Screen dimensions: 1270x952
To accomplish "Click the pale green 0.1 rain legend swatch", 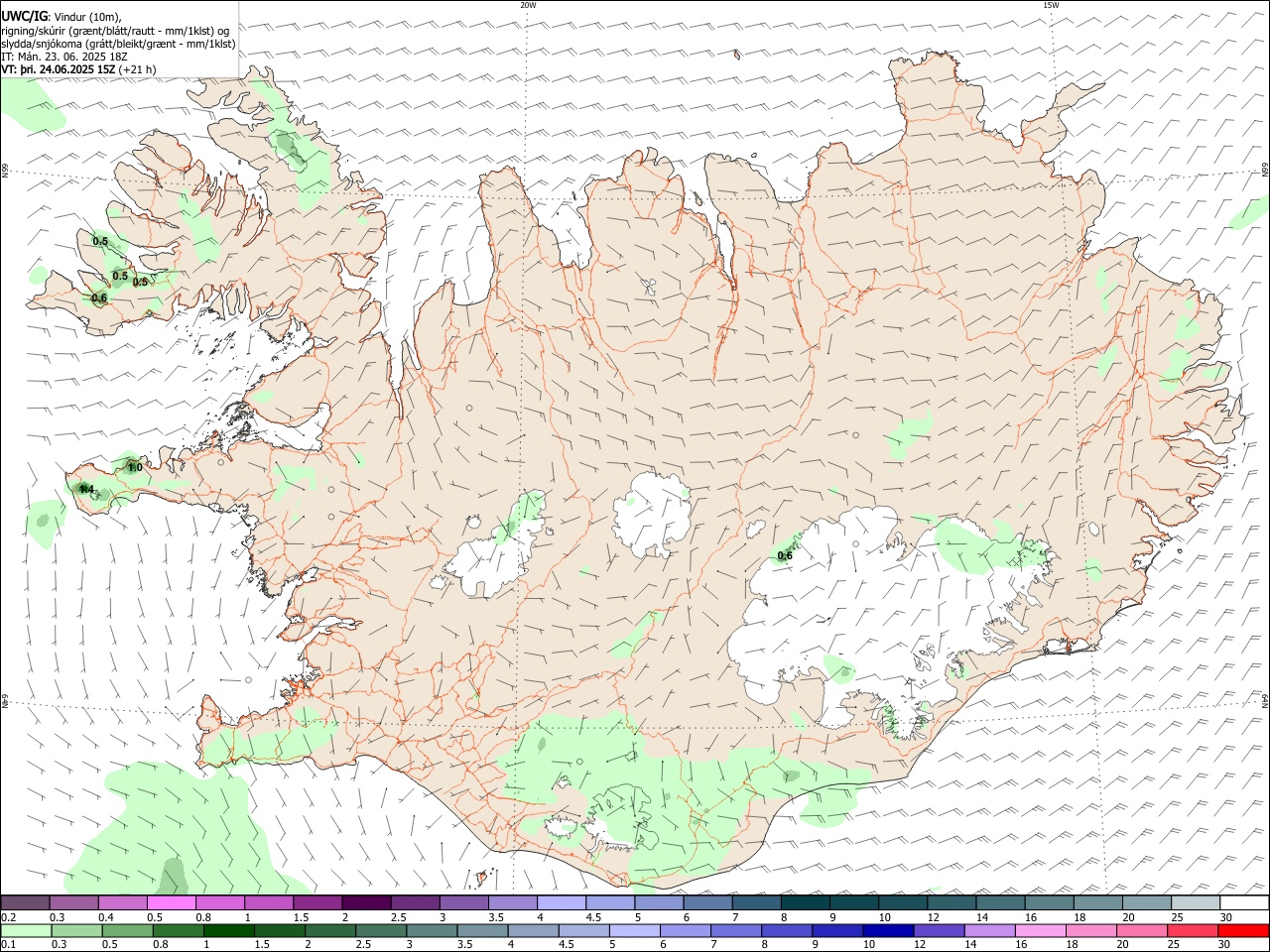I will pos(26,930).
